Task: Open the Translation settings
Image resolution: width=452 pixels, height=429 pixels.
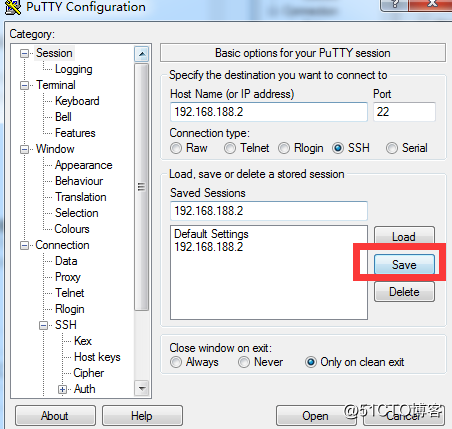Action: click(x=81, y=197)
